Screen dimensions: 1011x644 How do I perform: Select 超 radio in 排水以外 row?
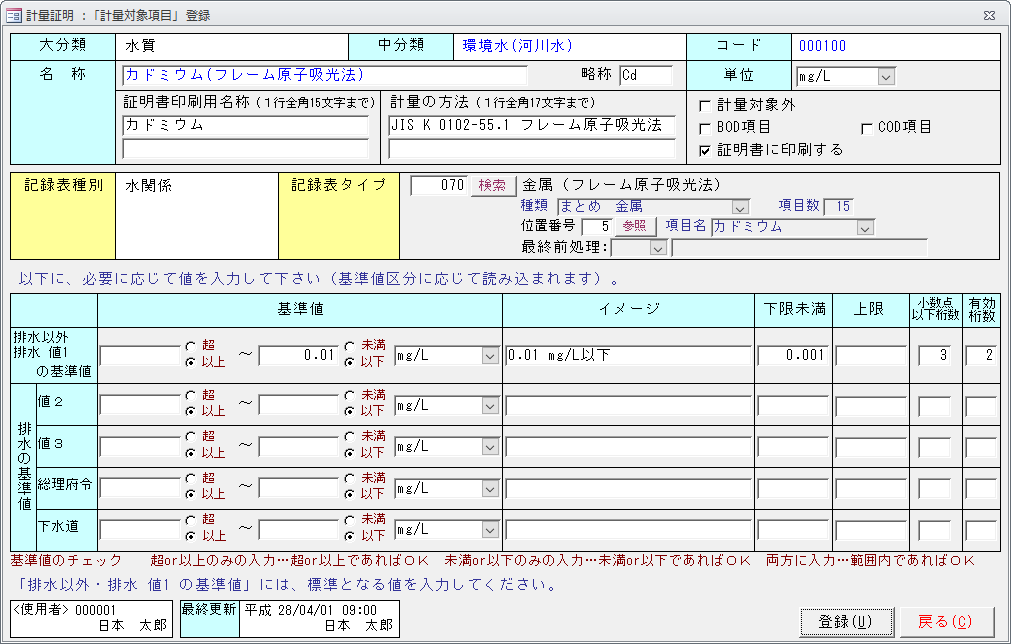click(190, 346)
